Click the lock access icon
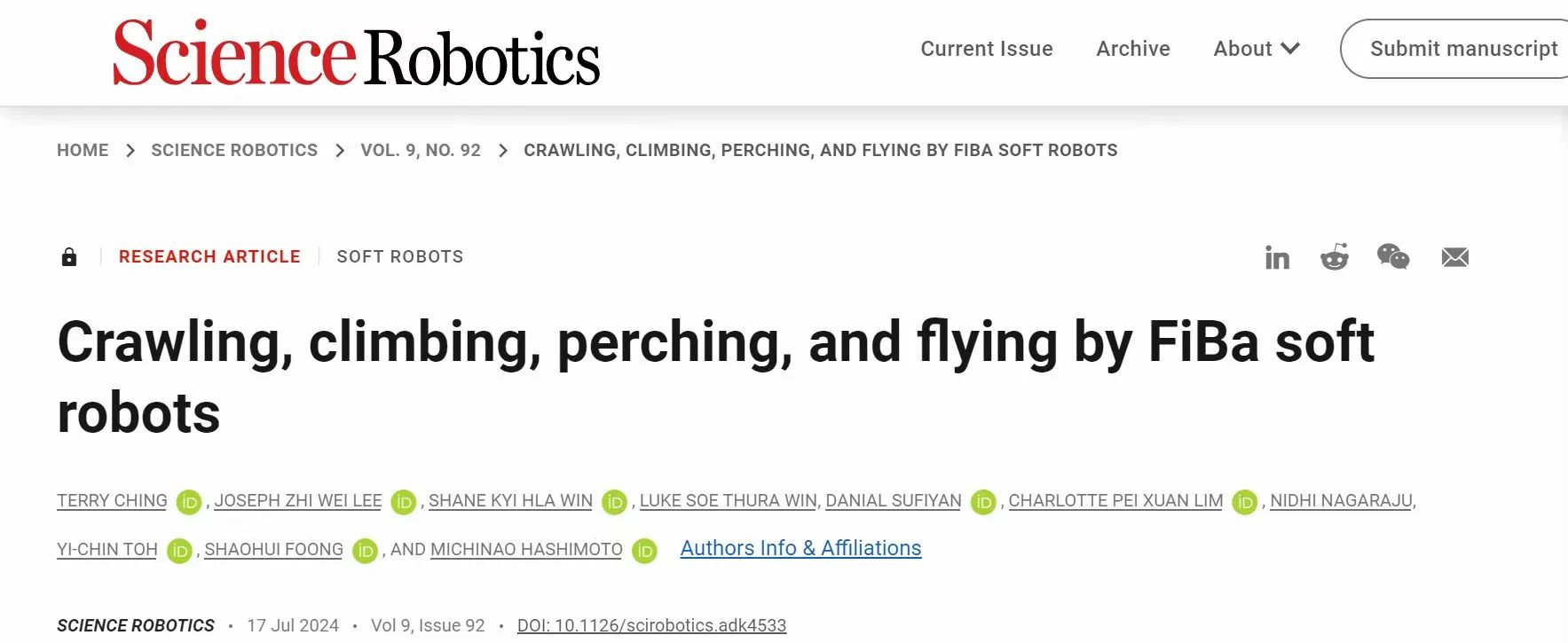 (x=69, y=257)
